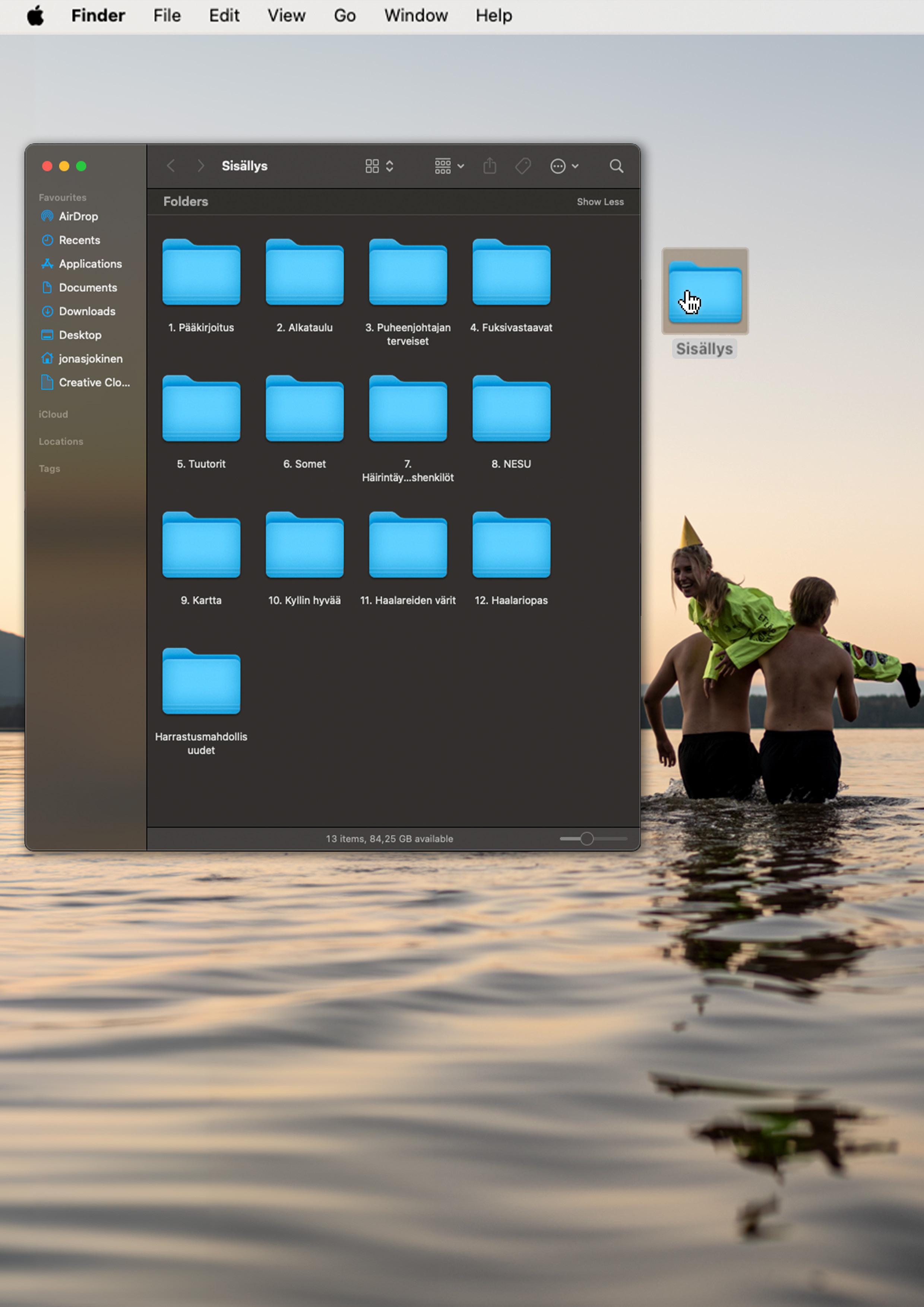Image resolution: width=924 pixels, height=1307 pixels.
Task: Open Downloads from the sidebar
Action: pos(86,311)
